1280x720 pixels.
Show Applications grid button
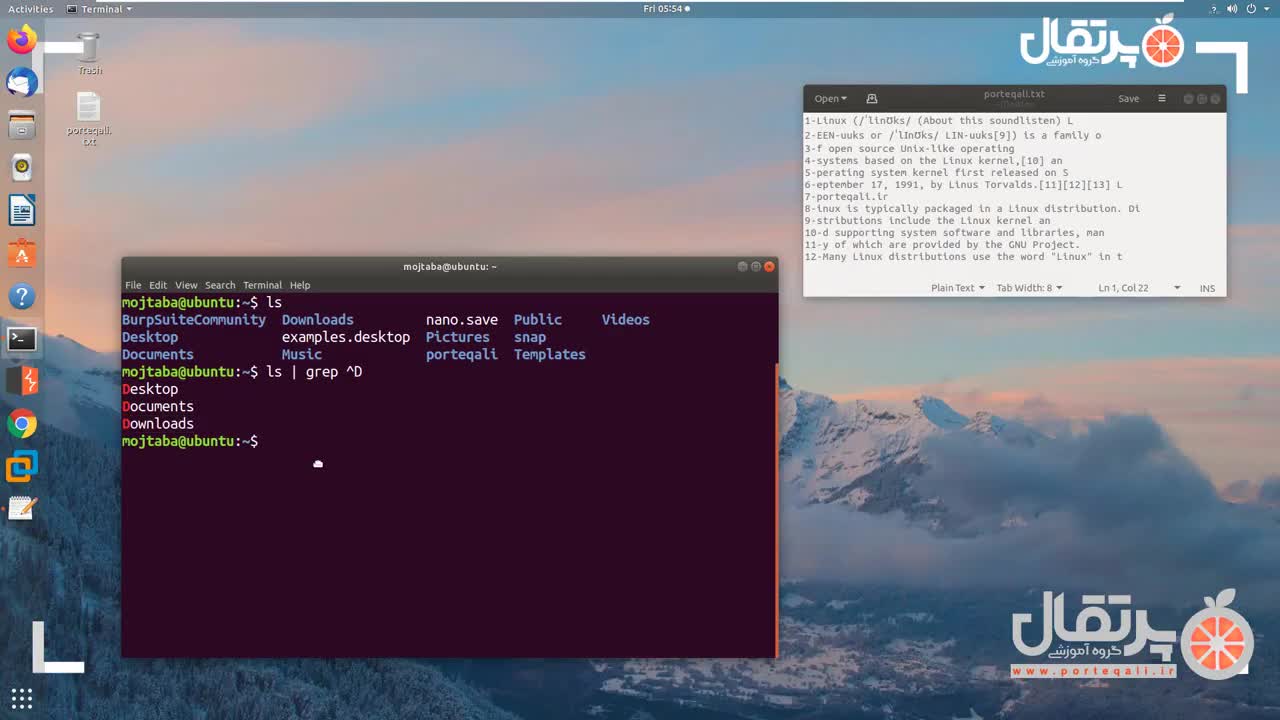point(22,697)
